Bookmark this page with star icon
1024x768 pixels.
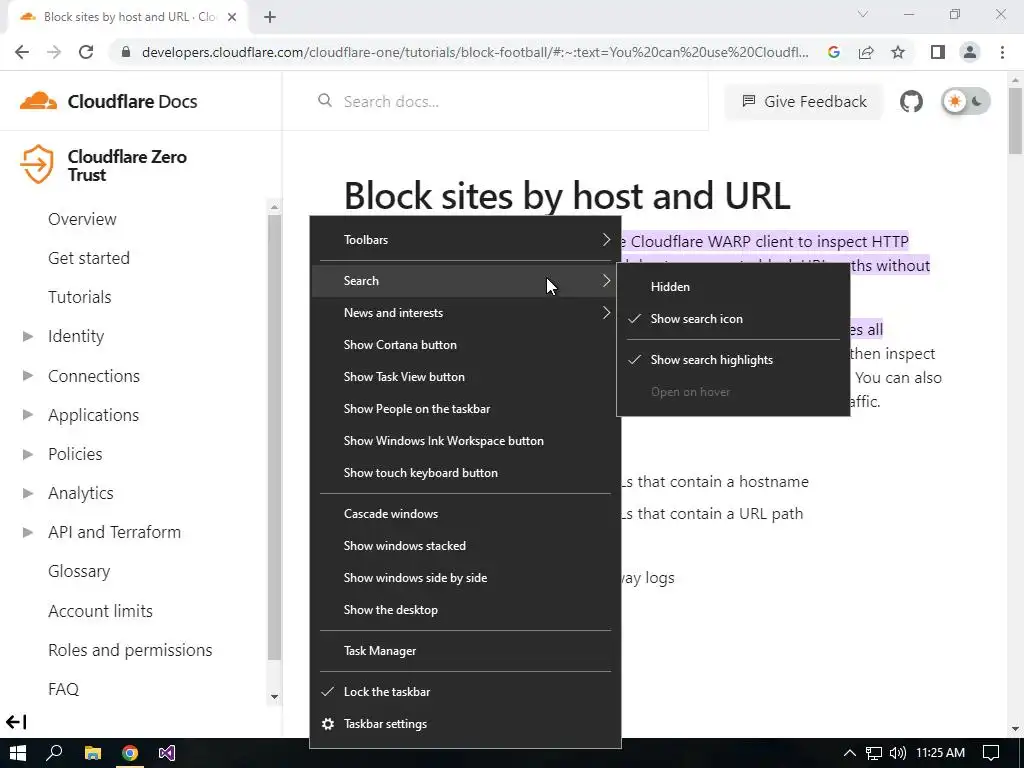tap(898, 52)
